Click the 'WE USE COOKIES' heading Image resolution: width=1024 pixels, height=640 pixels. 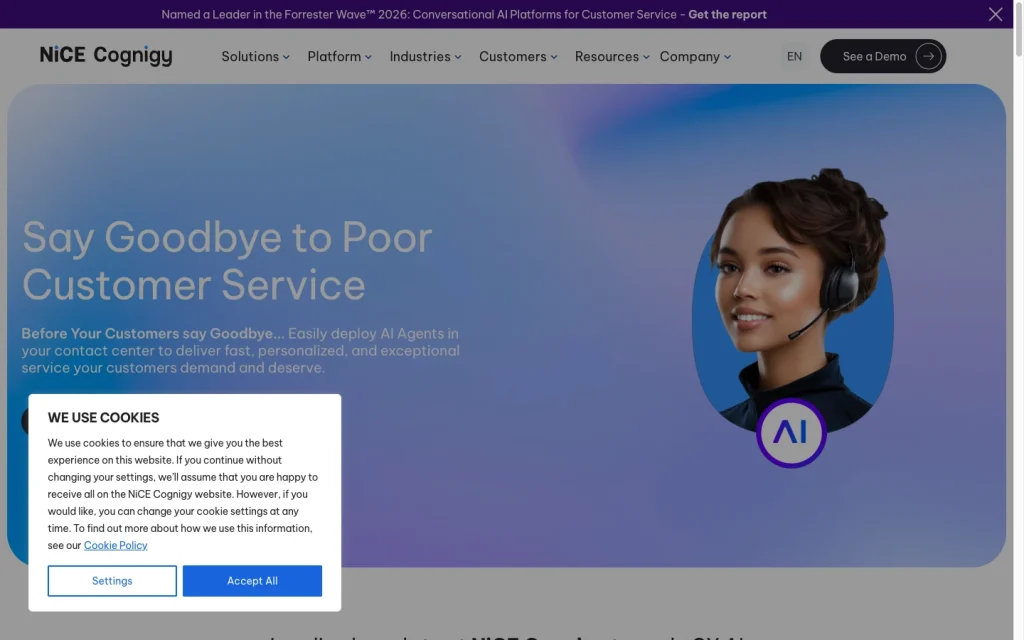[x=103, y=417]
